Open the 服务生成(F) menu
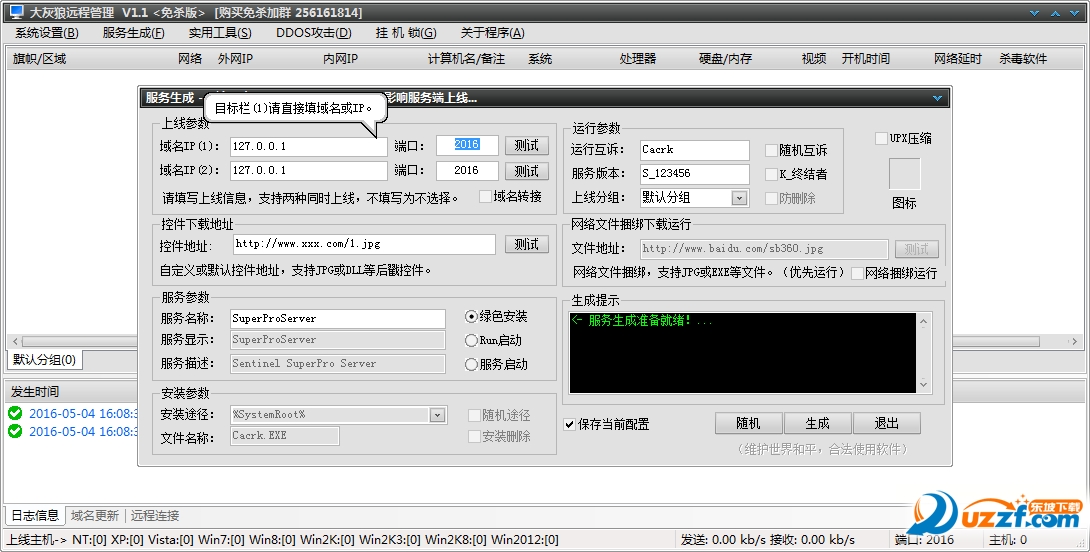This screenshot has height=552, width=1090. 133,33
